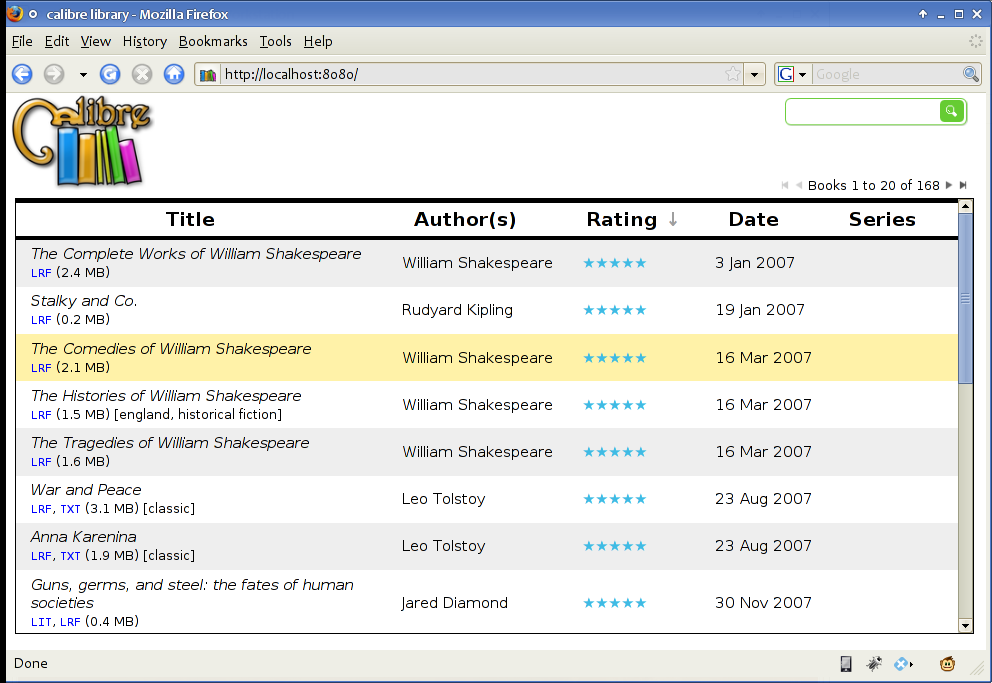Click the green search magnifier button
Screen dimensions: 992x683
click(951, 111)
